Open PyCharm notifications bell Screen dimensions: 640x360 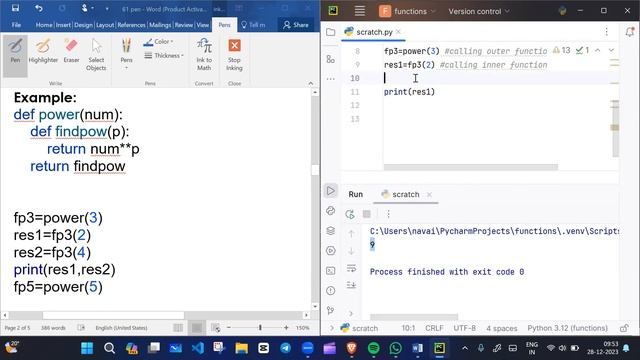pos(630,32)
